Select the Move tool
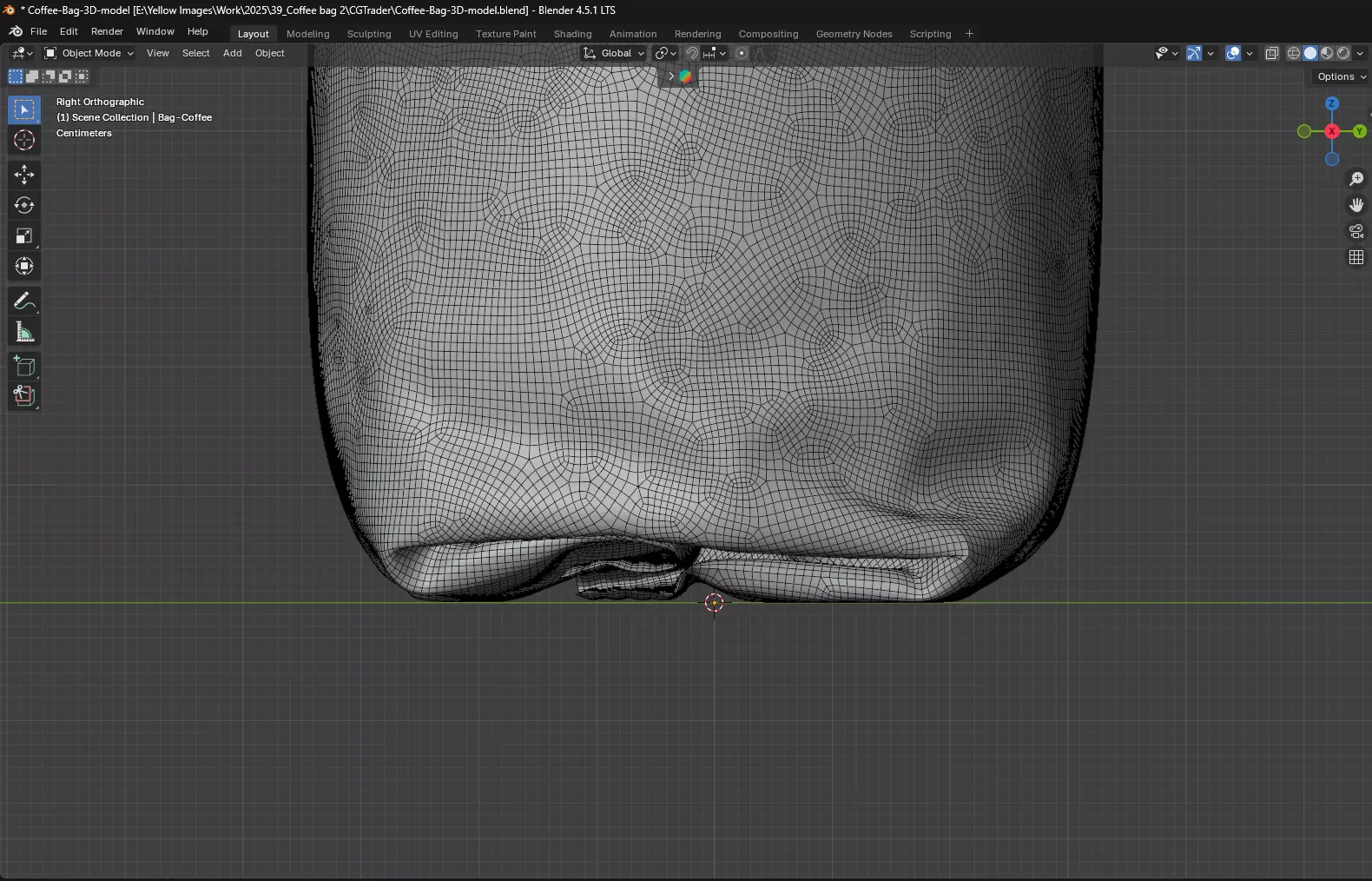This screenshot has height=881, width=1372. coord(24,175)
